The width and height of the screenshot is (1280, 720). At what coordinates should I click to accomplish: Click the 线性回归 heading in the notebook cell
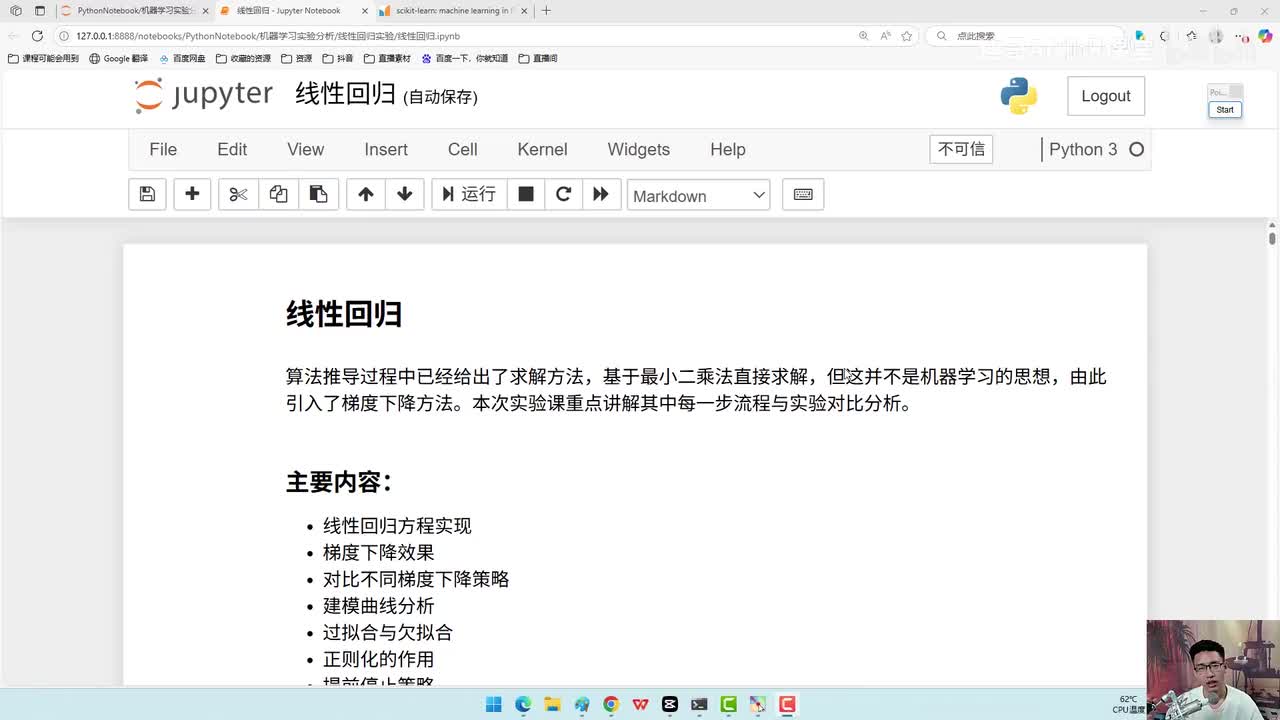point(344,314)
